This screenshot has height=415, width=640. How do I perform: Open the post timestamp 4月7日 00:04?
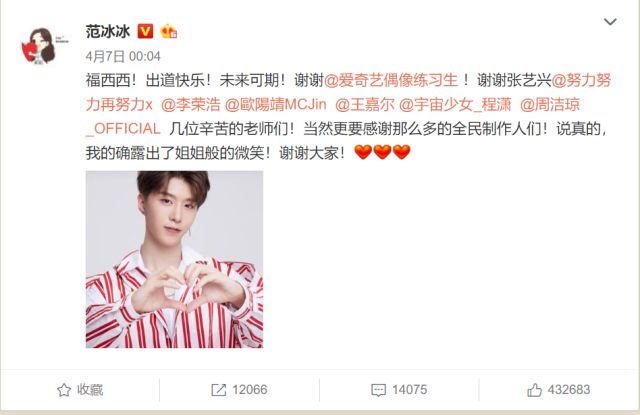pos(123,56)
